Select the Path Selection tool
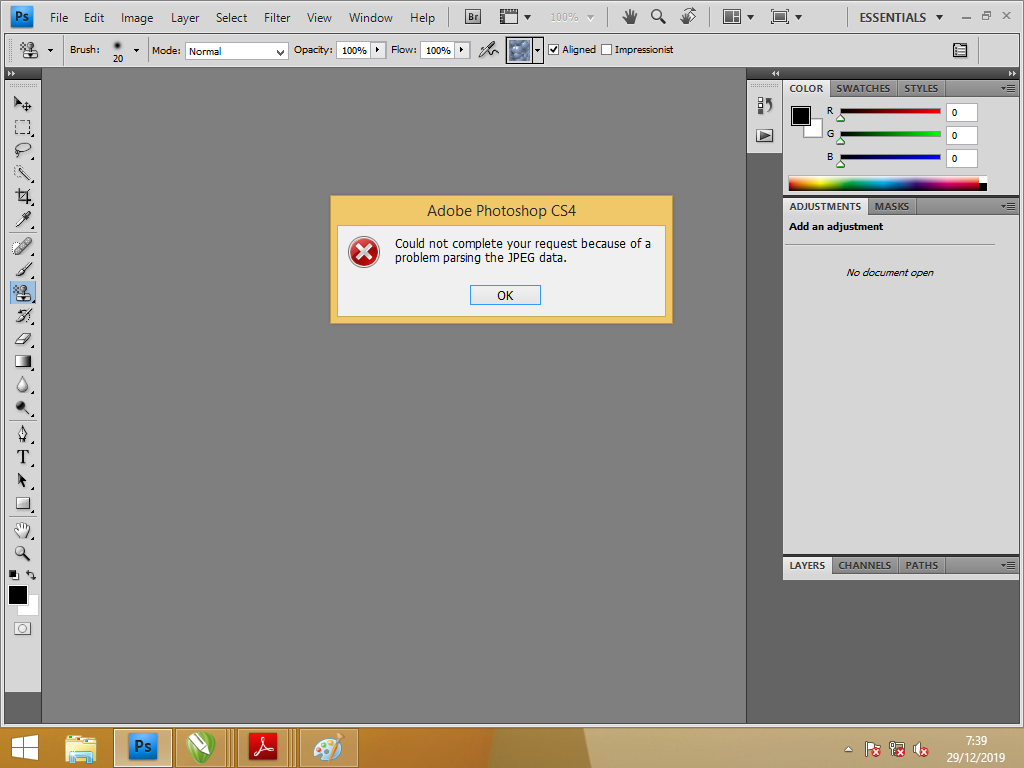 click(23, 480)
